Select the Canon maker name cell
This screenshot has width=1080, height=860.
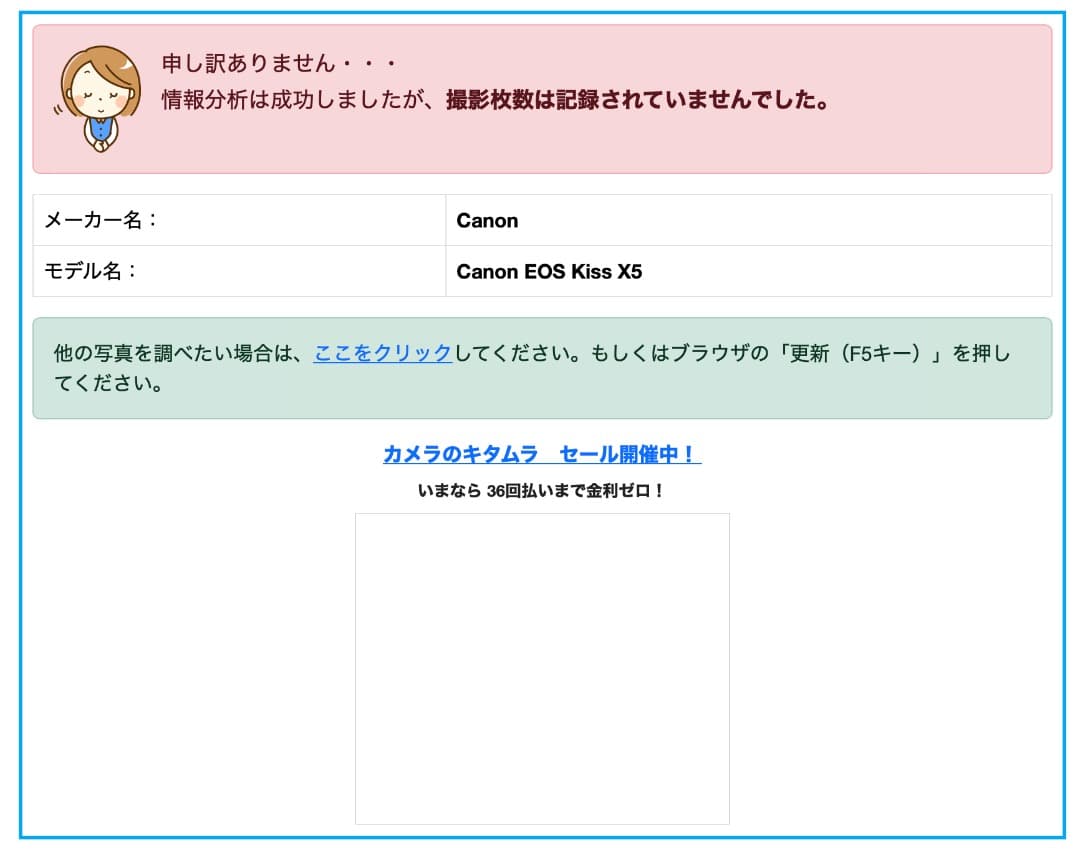tap(749, 220)
